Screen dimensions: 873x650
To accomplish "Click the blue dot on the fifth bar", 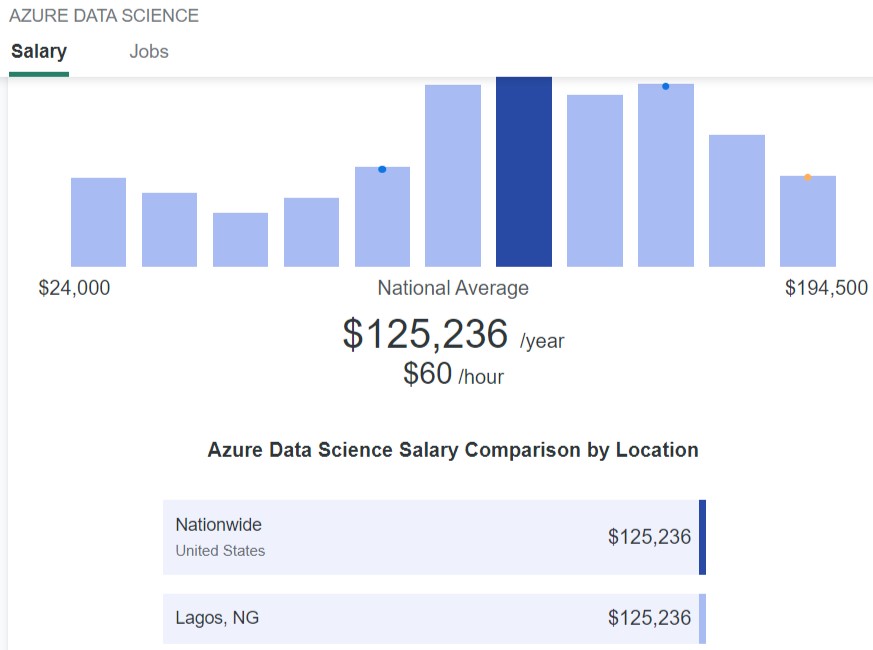I will [382, 169].
